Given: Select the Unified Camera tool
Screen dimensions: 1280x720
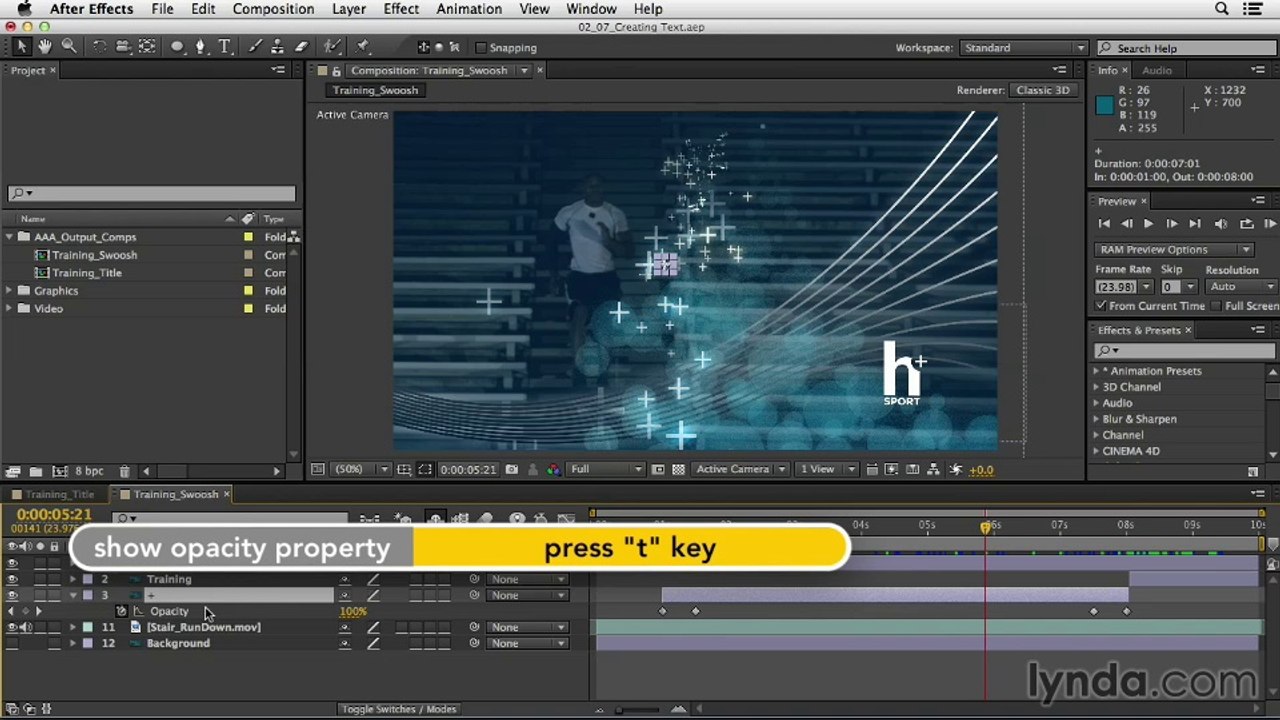Looking at the screenshot, I should [x=123, y=46].
